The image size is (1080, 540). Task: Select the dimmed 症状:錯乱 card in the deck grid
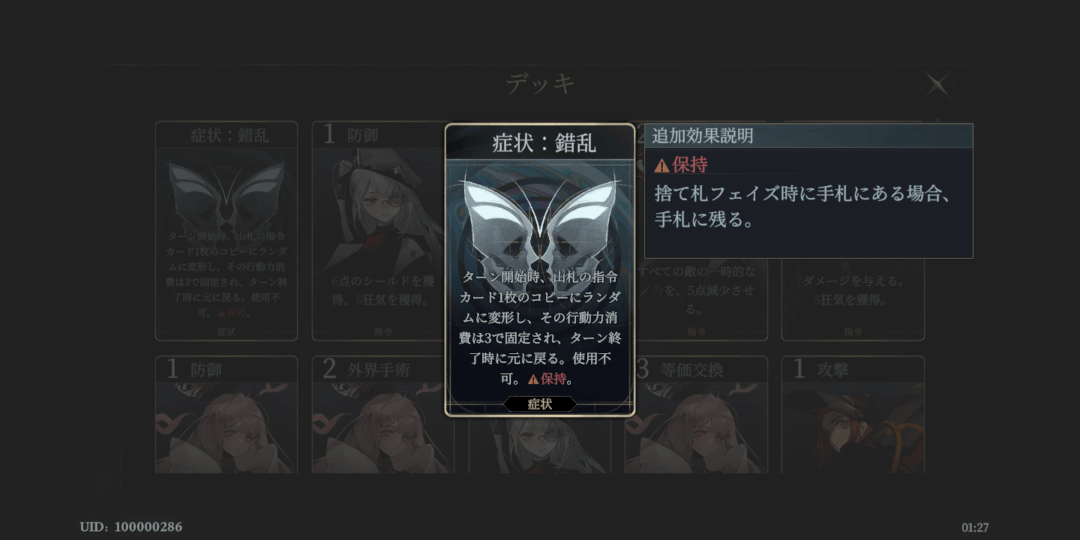click(226, 231)
